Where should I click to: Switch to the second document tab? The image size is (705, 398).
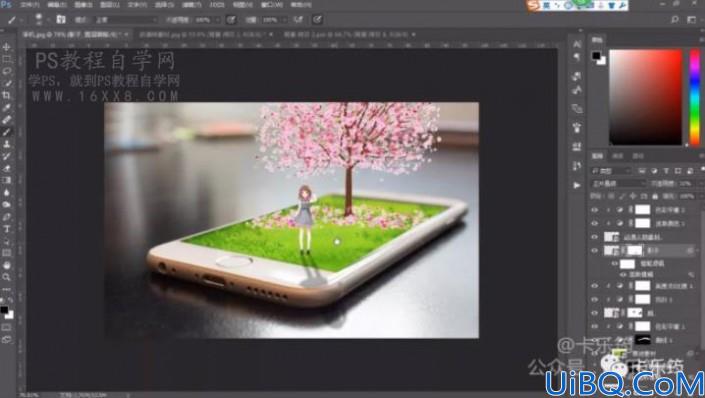(x=202, y=34)
